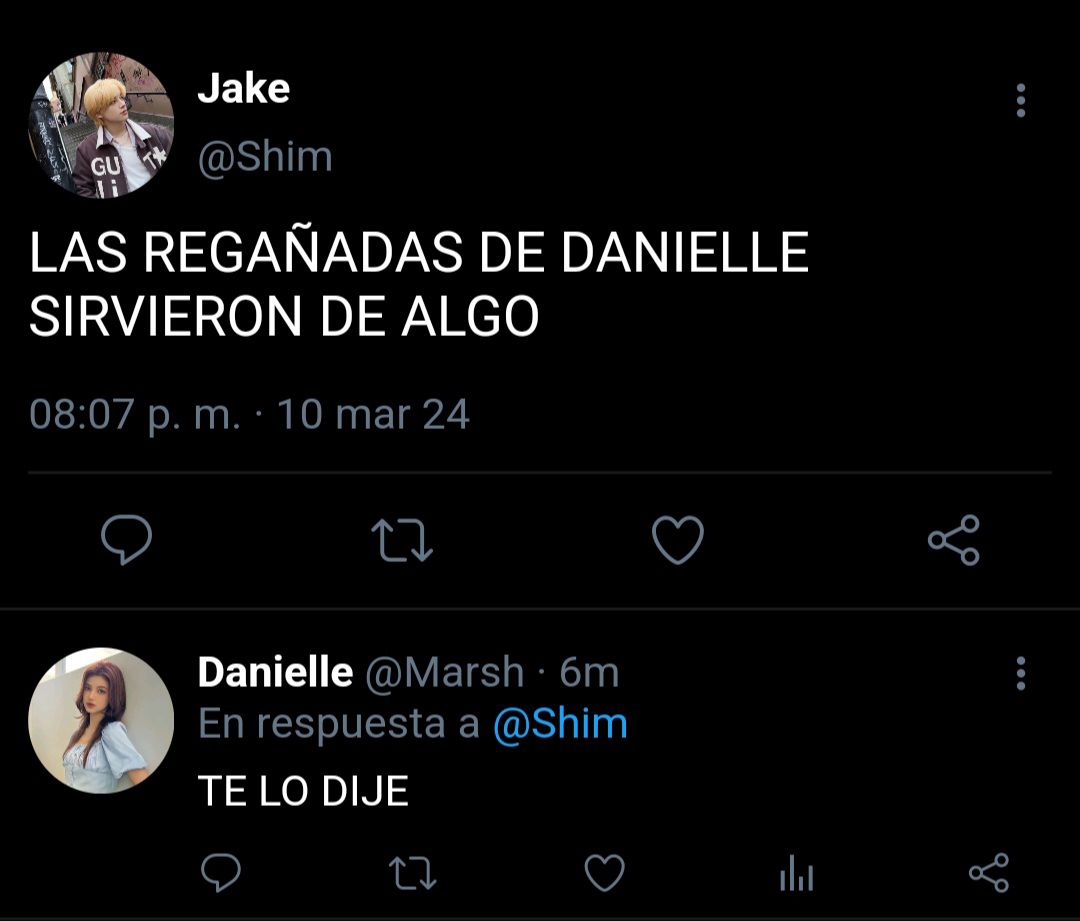This screenshot has width=1080, height=921.
Task: Open Danielle's profile picture
Action: tap(101, 721)
